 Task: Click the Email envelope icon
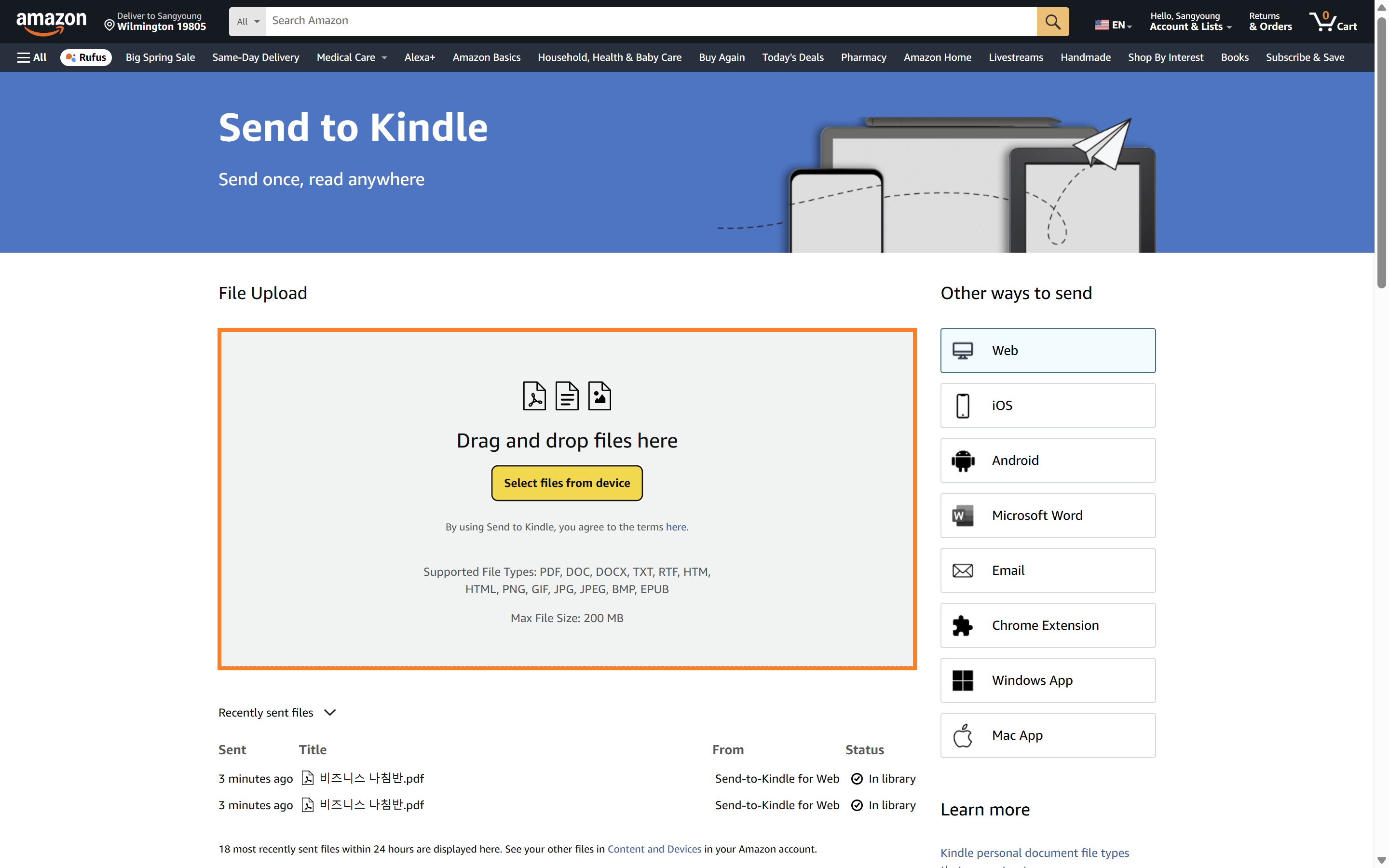(x=963, y=570)
